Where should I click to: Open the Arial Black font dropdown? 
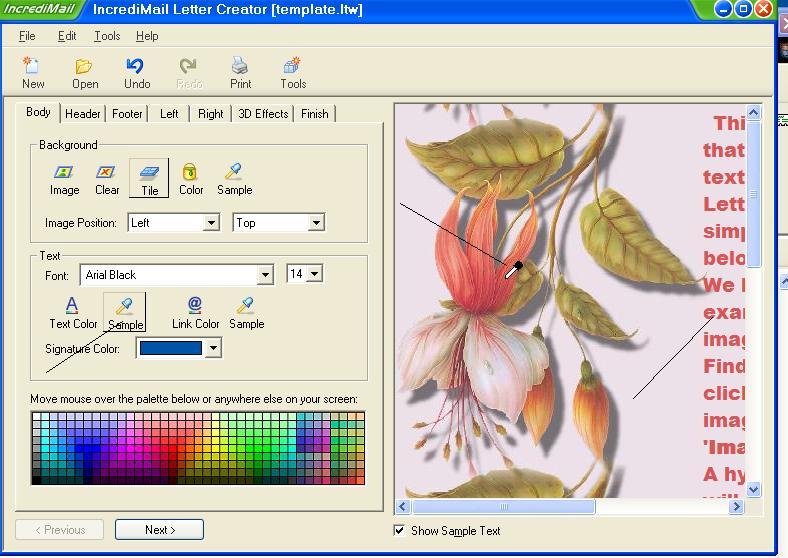coord(265,275)
